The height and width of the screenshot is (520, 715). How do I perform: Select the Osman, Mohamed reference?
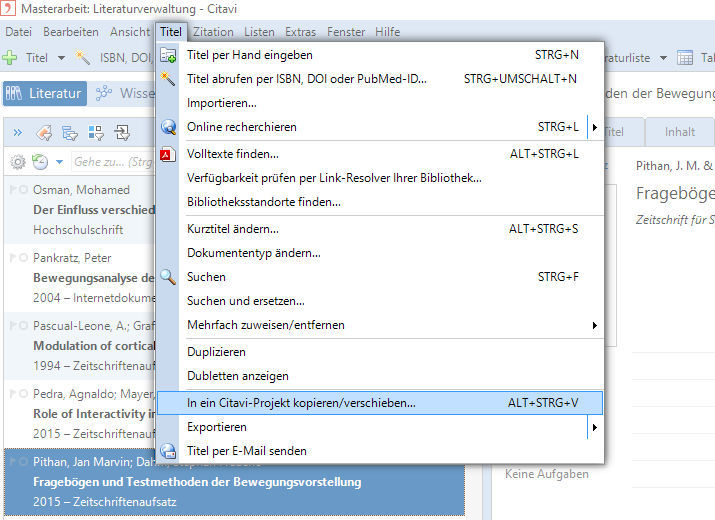[x=80, y=210]
